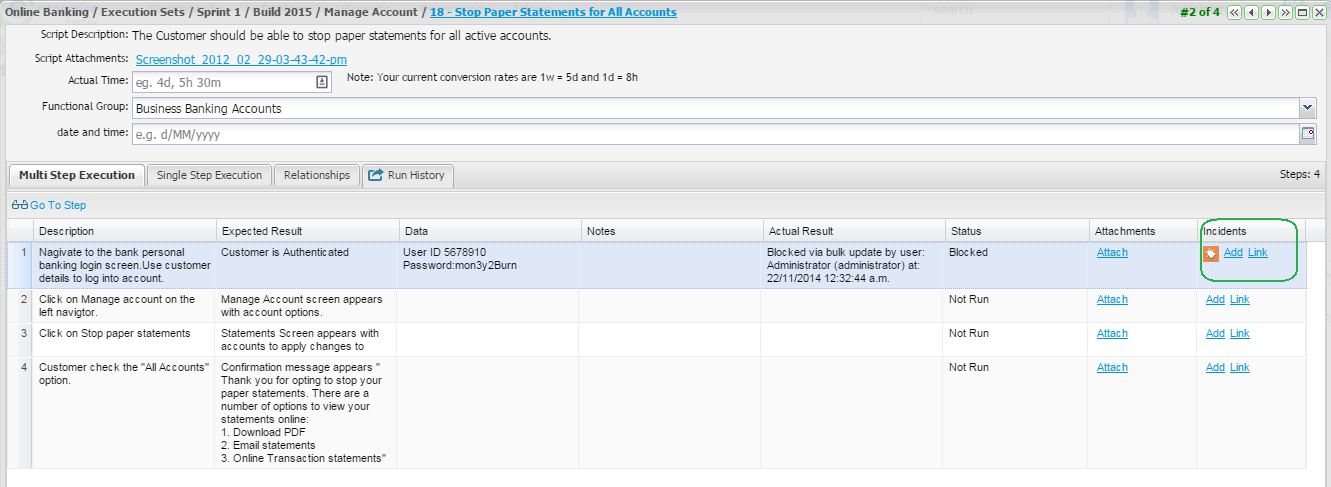Advance to the next script arrow

click(1268, 12)
